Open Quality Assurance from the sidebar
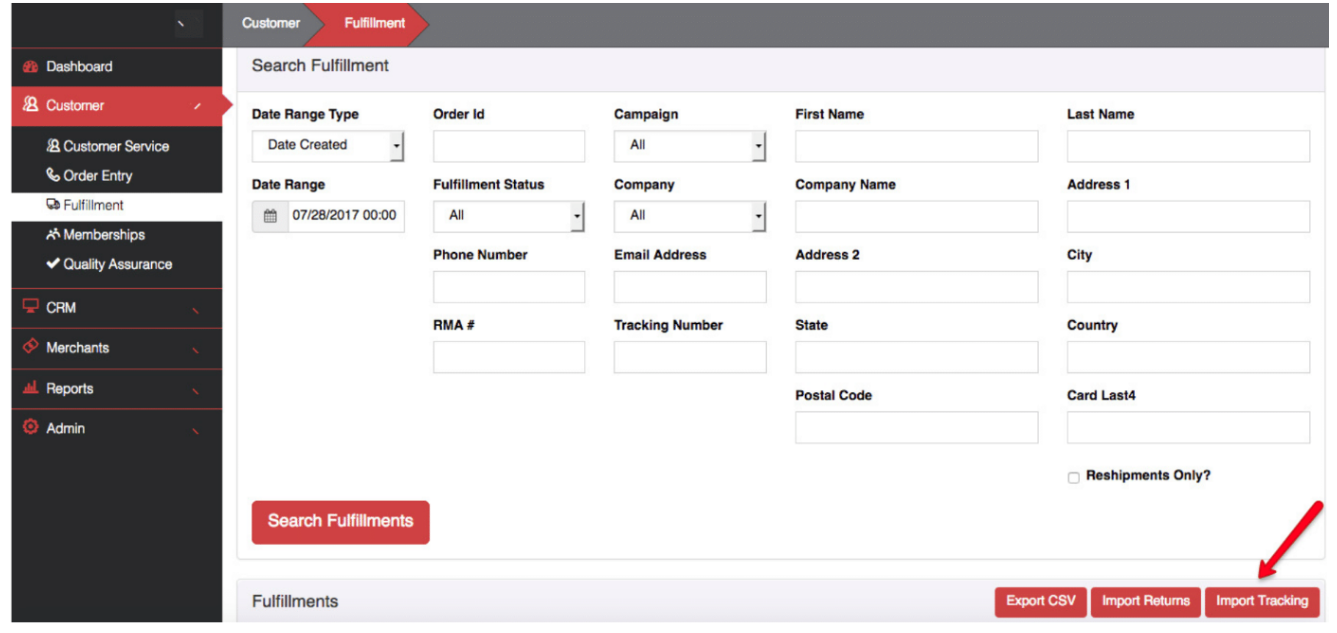1337x633 pixels. (117, 265)
